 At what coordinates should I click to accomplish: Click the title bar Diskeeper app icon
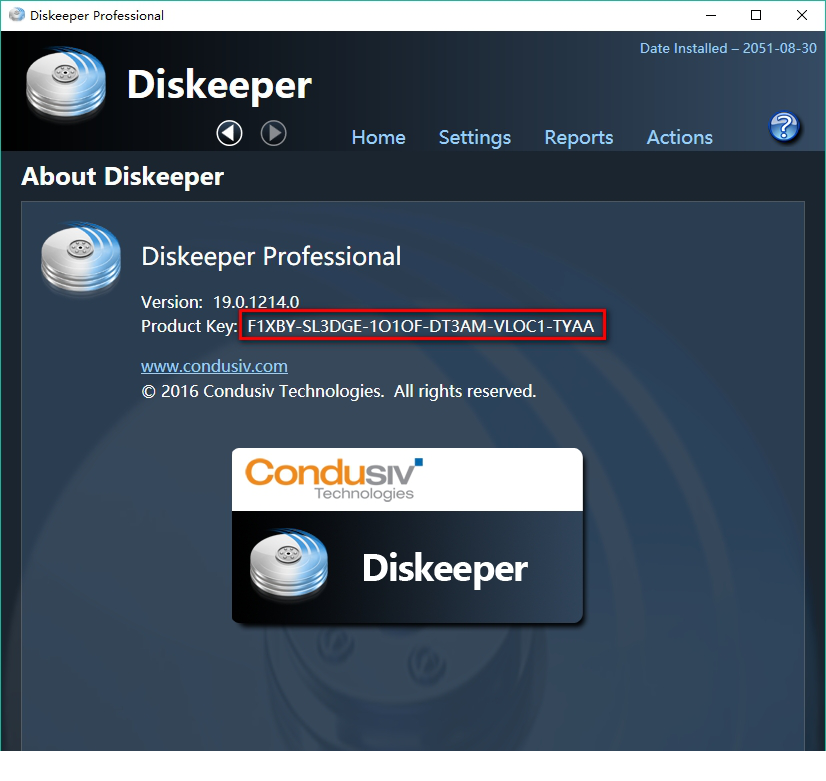click(x=17, y=15)
